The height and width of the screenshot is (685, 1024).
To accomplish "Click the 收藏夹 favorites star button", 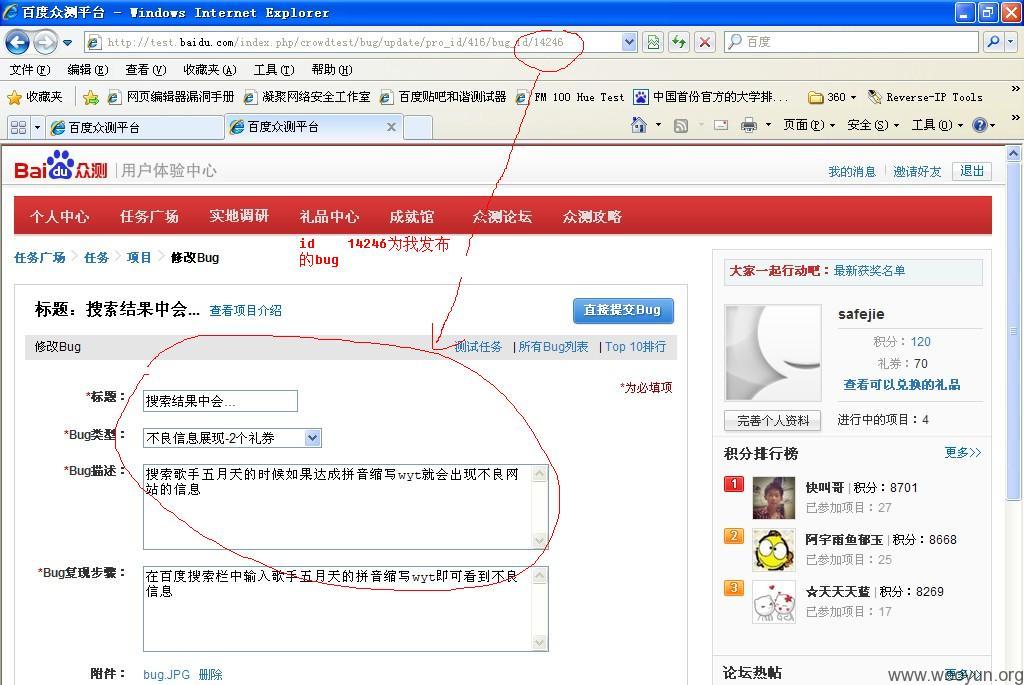I will point(35,97).
